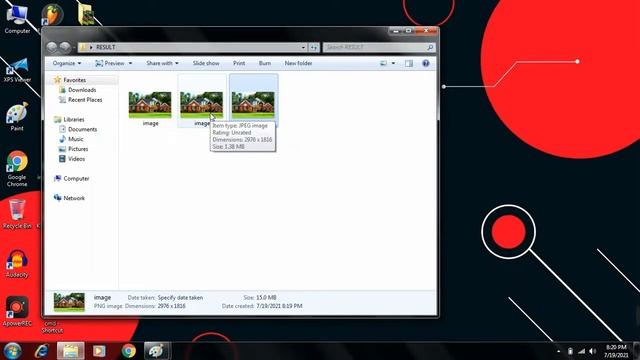Viewport: 640px width, 360px height.
Task: Click the search magnifier icon
Action: click(x=430, y=47)
